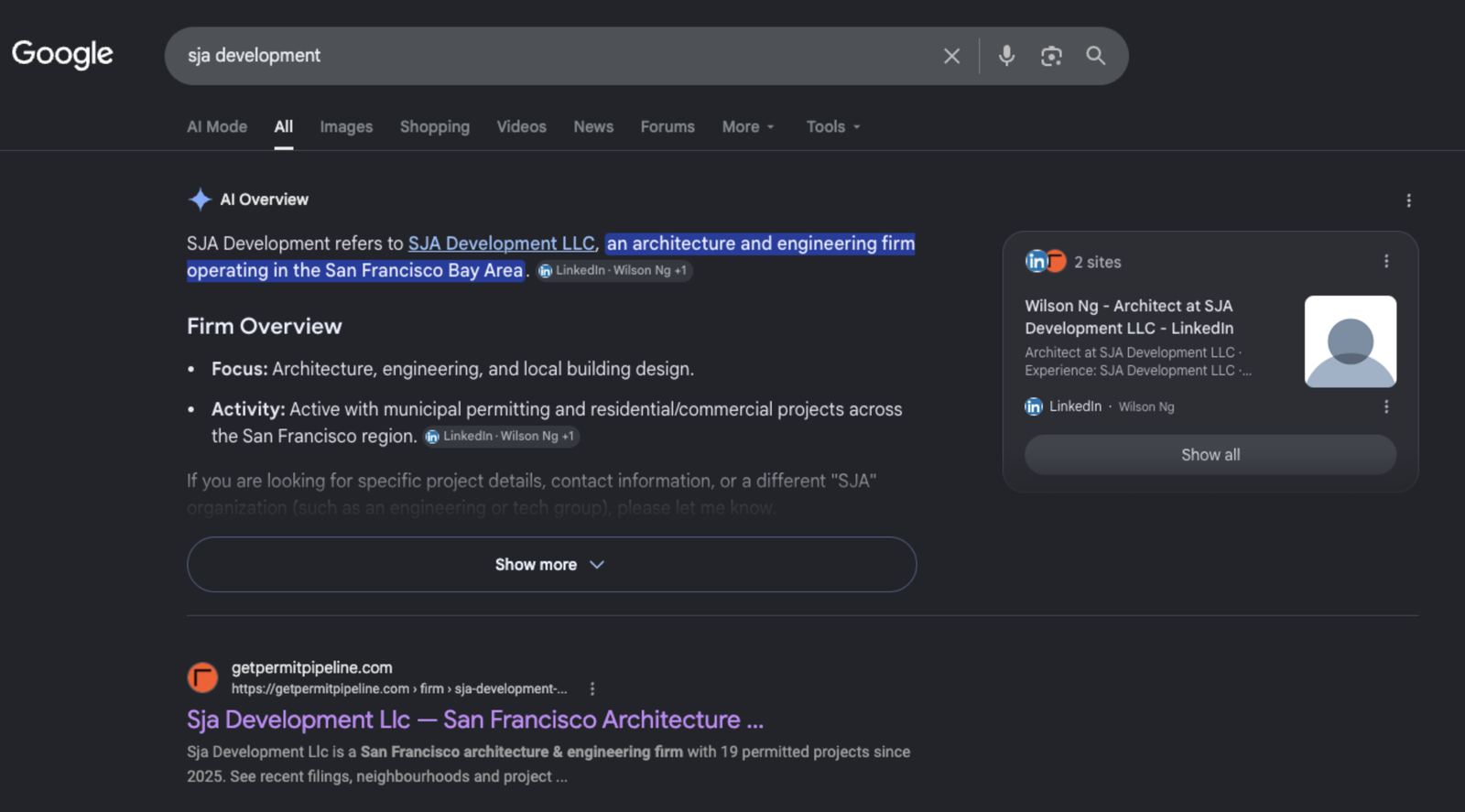The height and width of the screenshot is (812, 1465).
Task: Click overlapping site icons beside 2 sites
Action: [x=1046, y=261]
